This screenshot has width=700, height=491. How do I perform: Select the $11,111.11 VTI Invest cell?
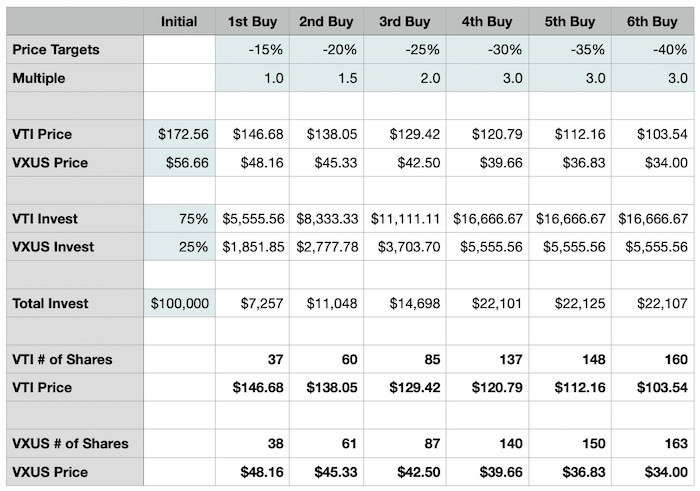404,219
